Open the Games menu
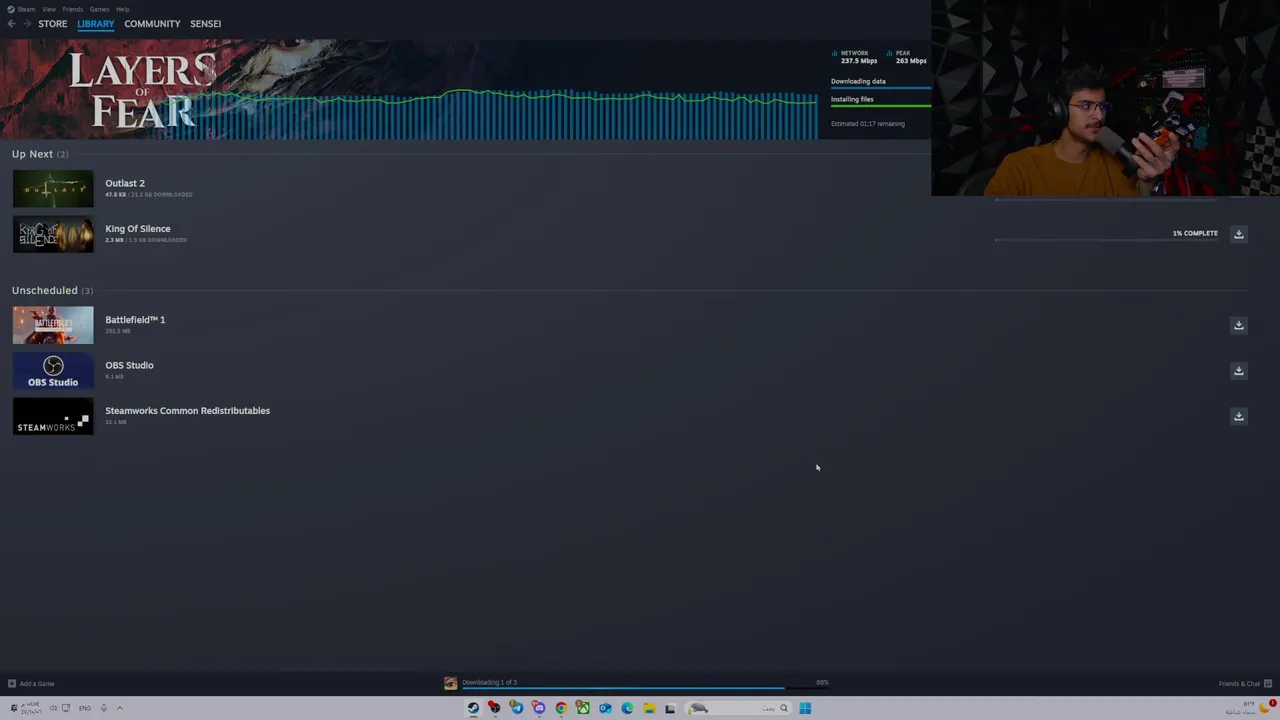This screenshot has height=720, width=1280. coord(99,9)
